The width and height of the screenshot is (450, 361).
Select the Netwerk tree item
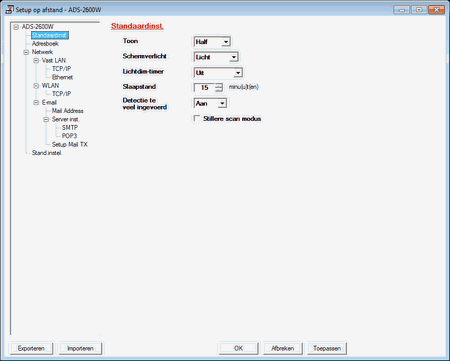[42, 52]
